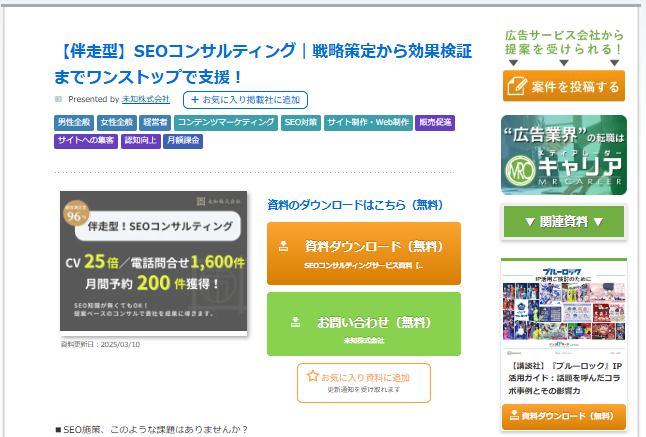The image size is (646, 437).
Task: Click the pencil icon on 案件を投稿する
Action: coord(517,86)
